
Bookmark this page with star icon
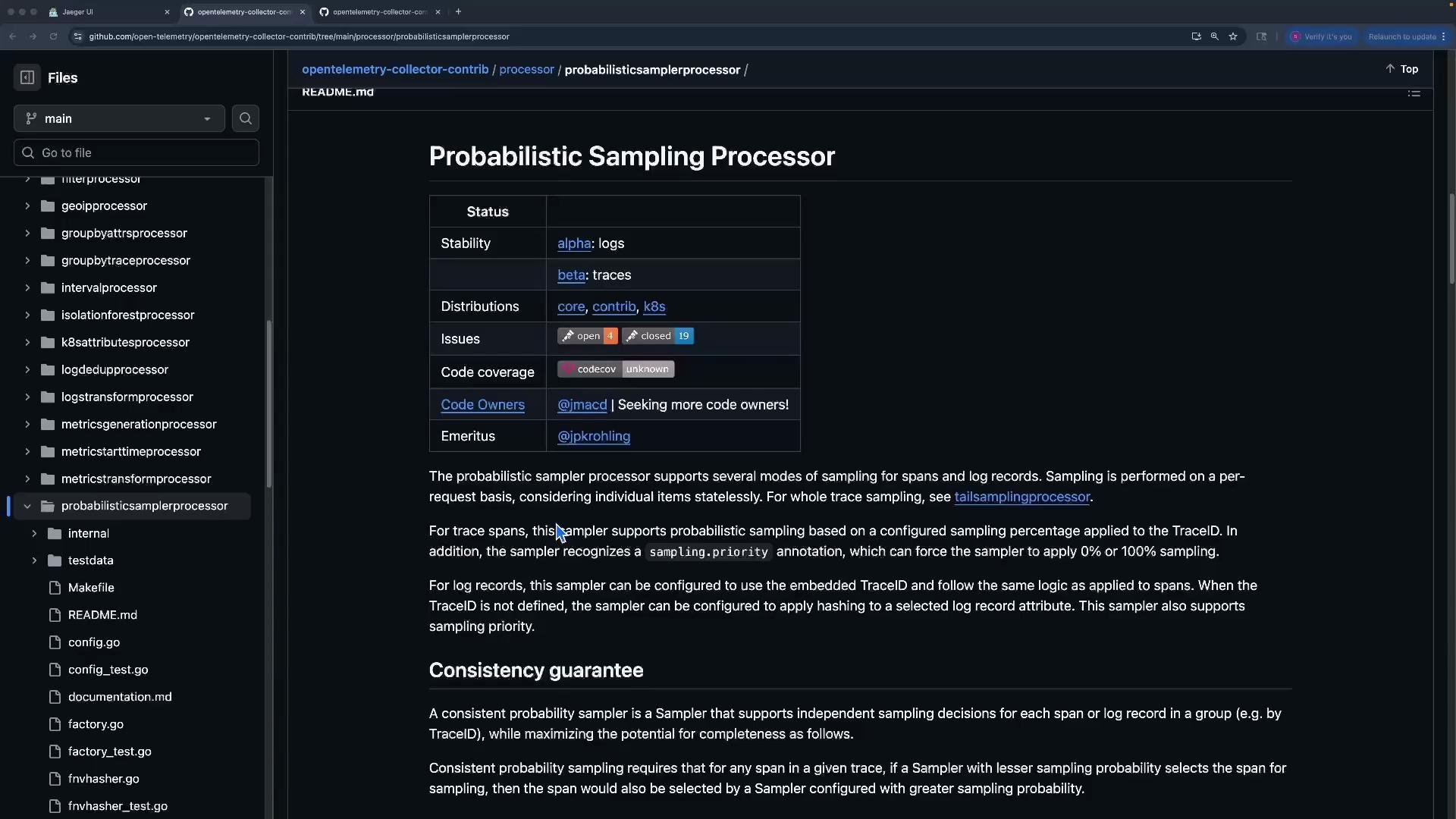click(1233, 36)
